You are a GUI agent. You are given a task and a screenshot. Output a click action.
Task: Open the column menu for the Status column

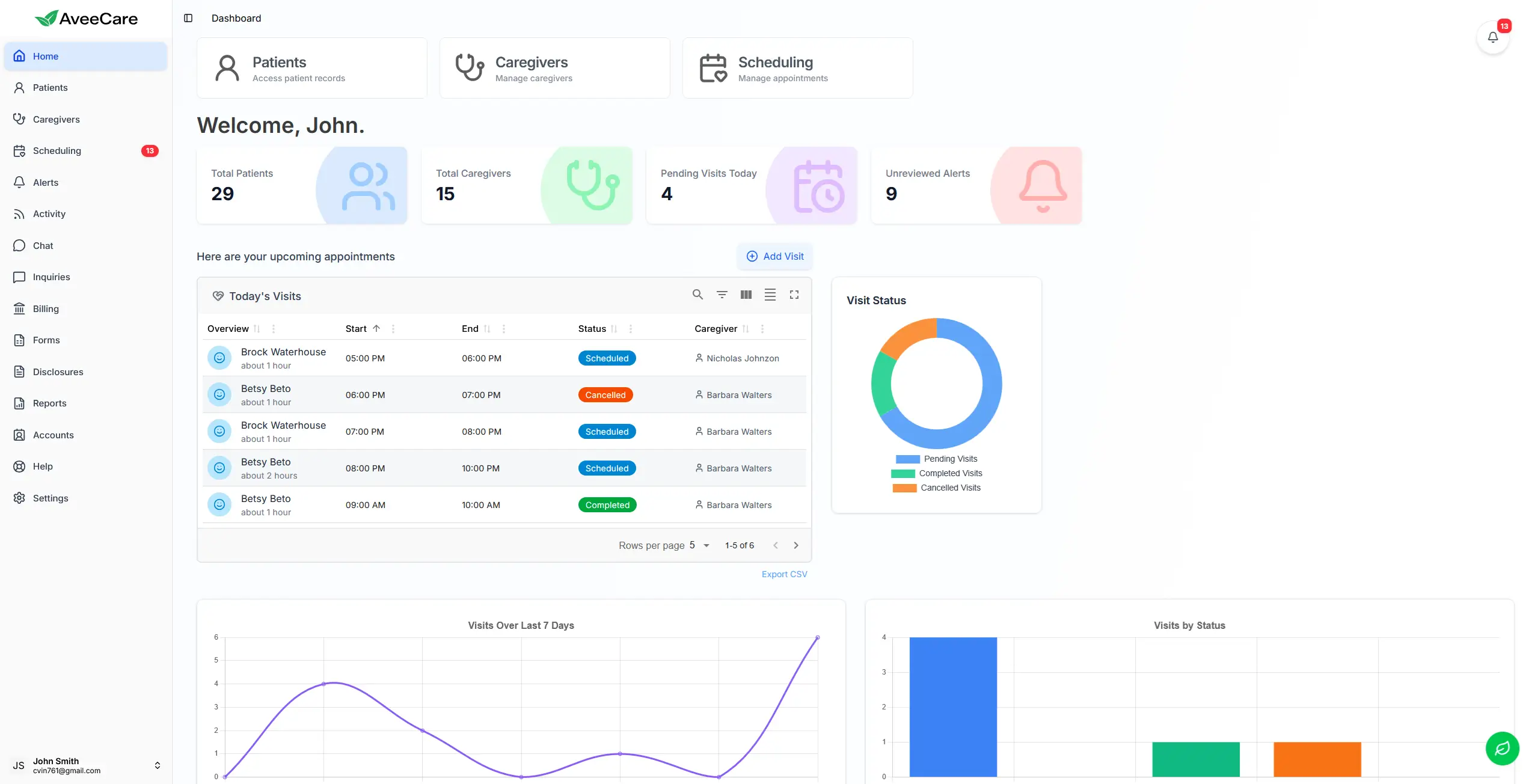(x=631, y=329)
